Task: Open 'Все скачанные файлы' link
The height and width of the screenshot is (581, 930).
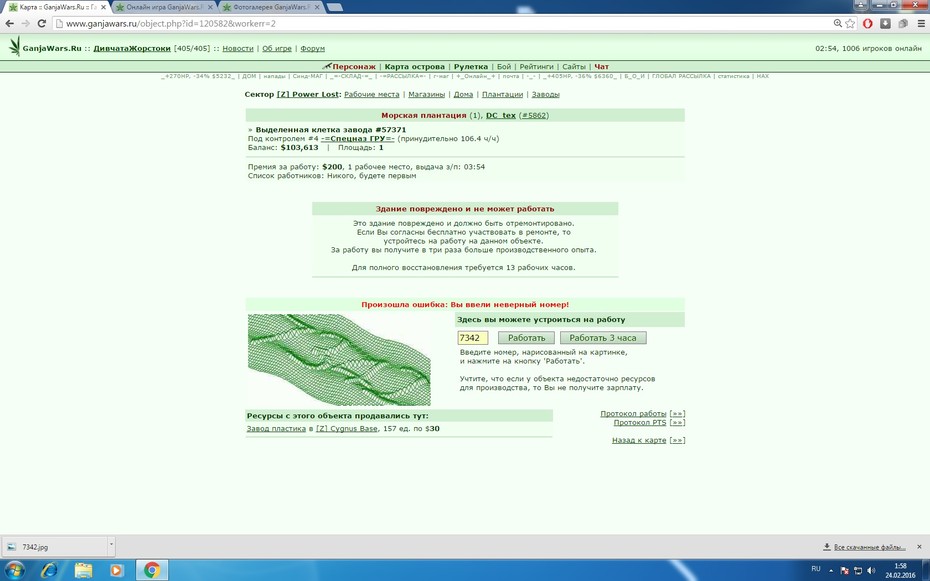Action: 869,547
